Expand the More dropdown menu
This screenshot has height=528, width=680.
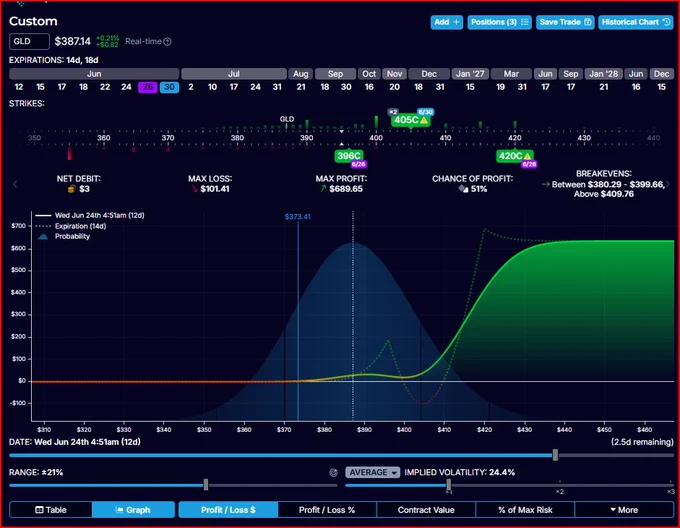[x=624, y=510]
